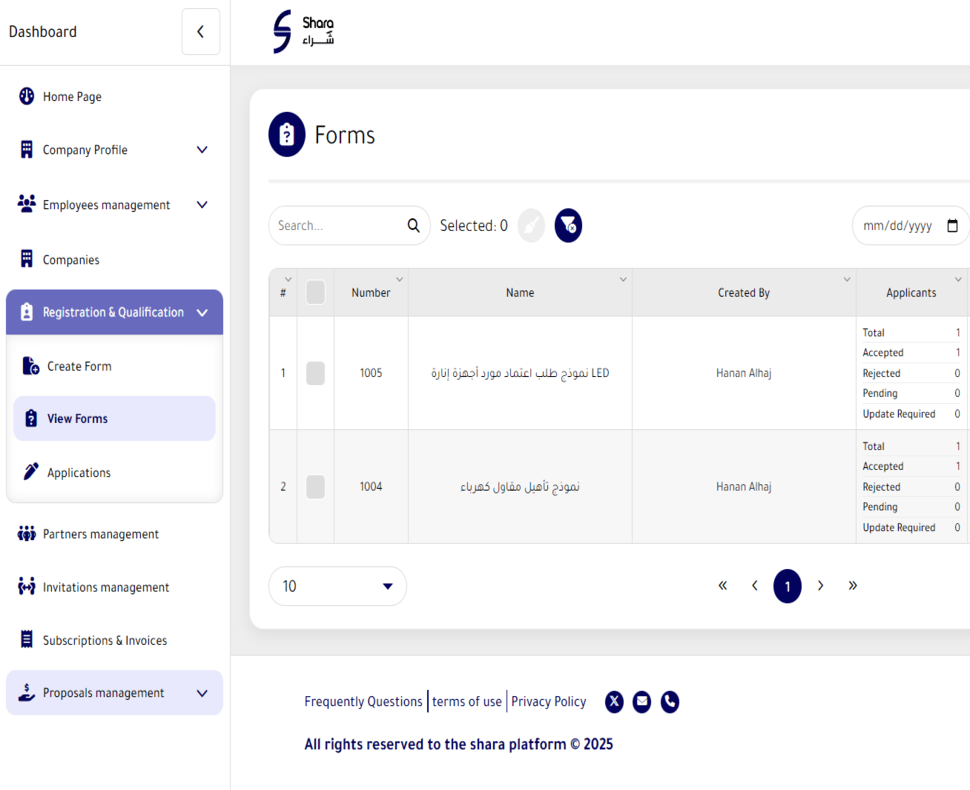Click the Subscriptions & Invoices receipt icon

click(x=27, y=639)
